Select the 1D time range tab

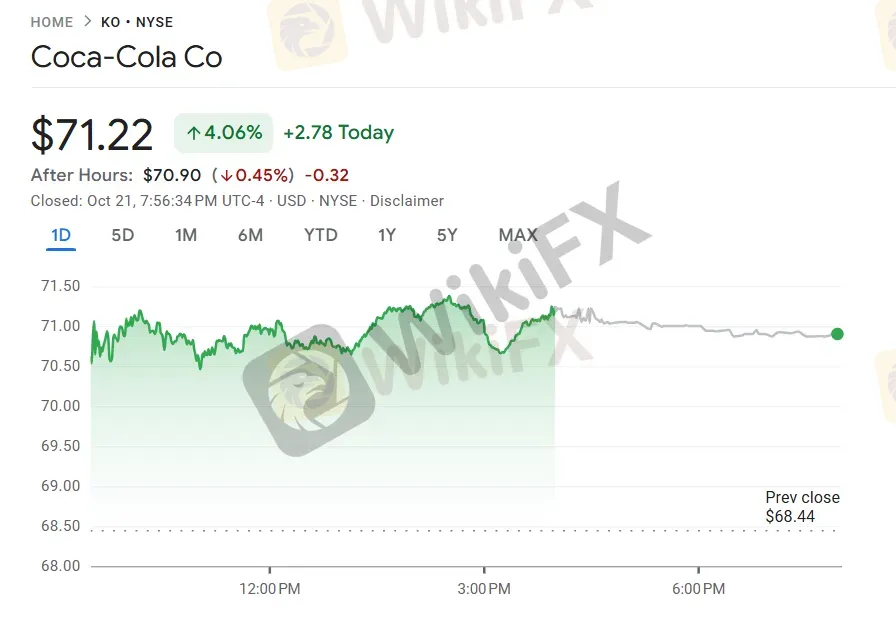61,236
